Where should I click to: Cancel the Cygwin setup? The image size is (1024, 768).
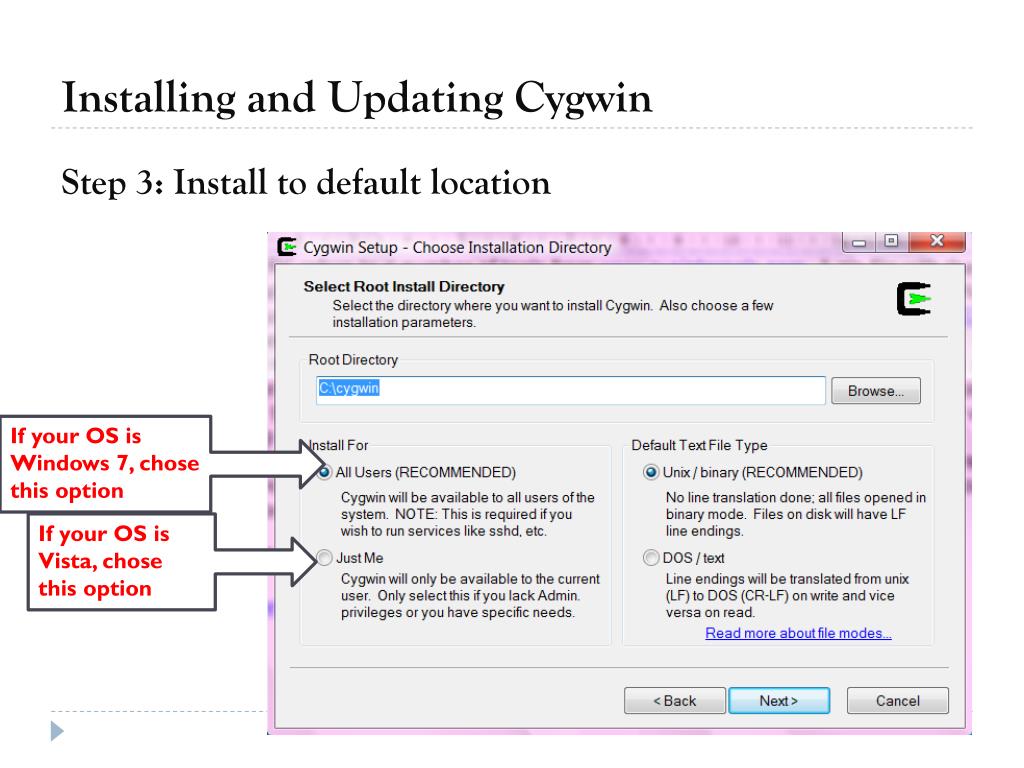(x=898, y=701)
